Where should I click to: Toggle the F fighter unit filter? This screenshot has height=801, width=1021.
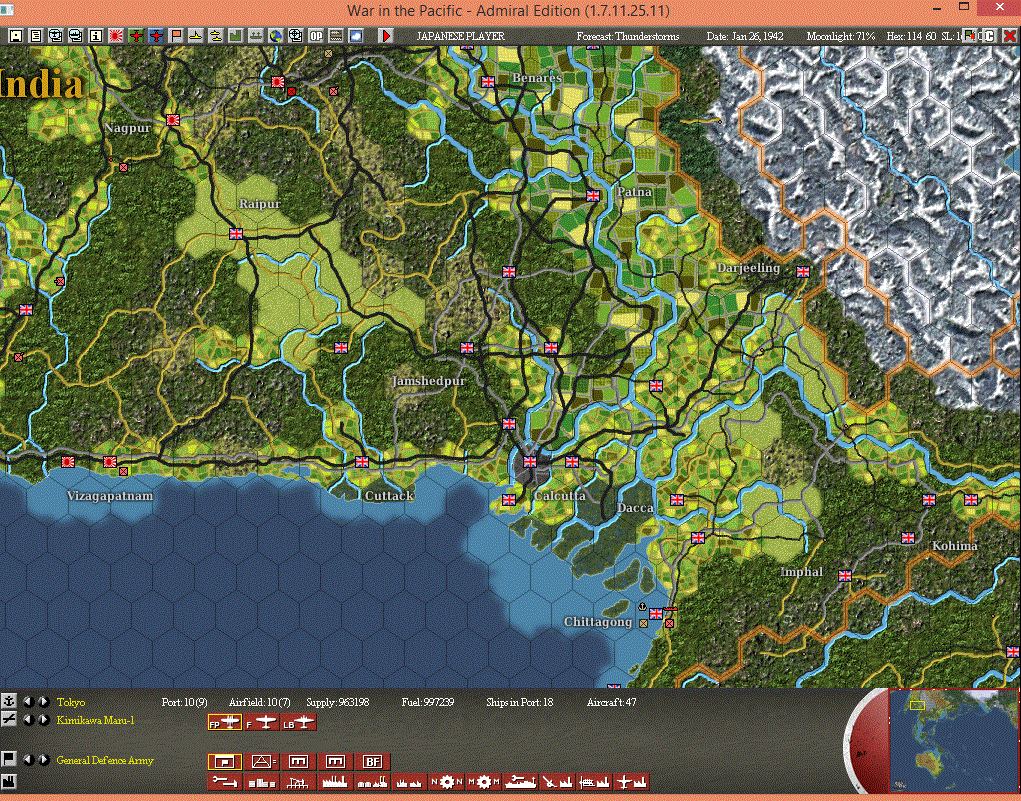click(262, 722)
